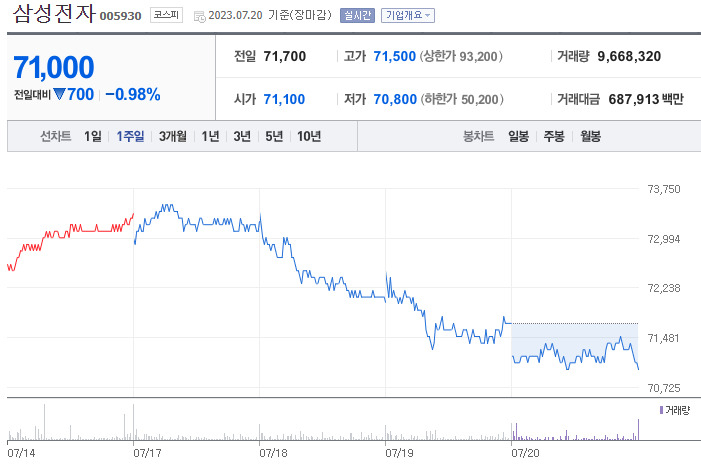Click the 07/17 date axis label

pos(147,453)
